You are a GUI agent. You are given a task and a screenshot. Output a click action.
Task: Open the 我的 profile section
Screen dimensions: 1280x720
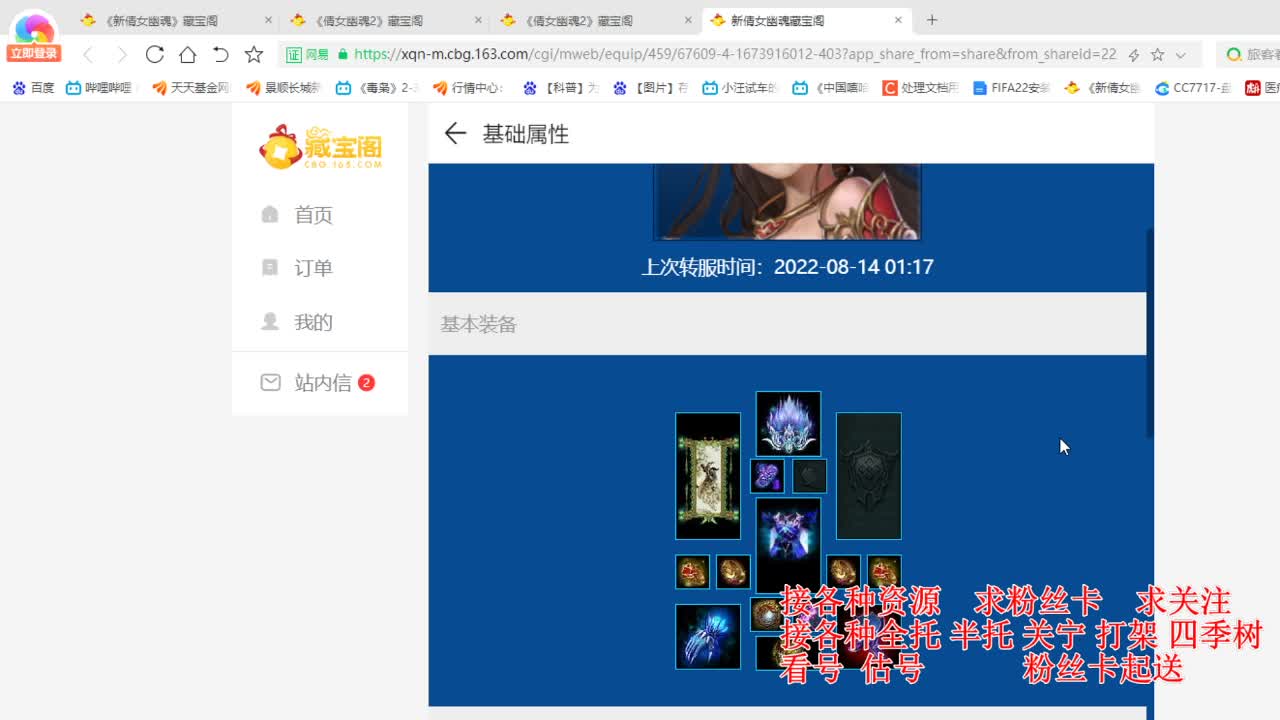pos(313,321)
